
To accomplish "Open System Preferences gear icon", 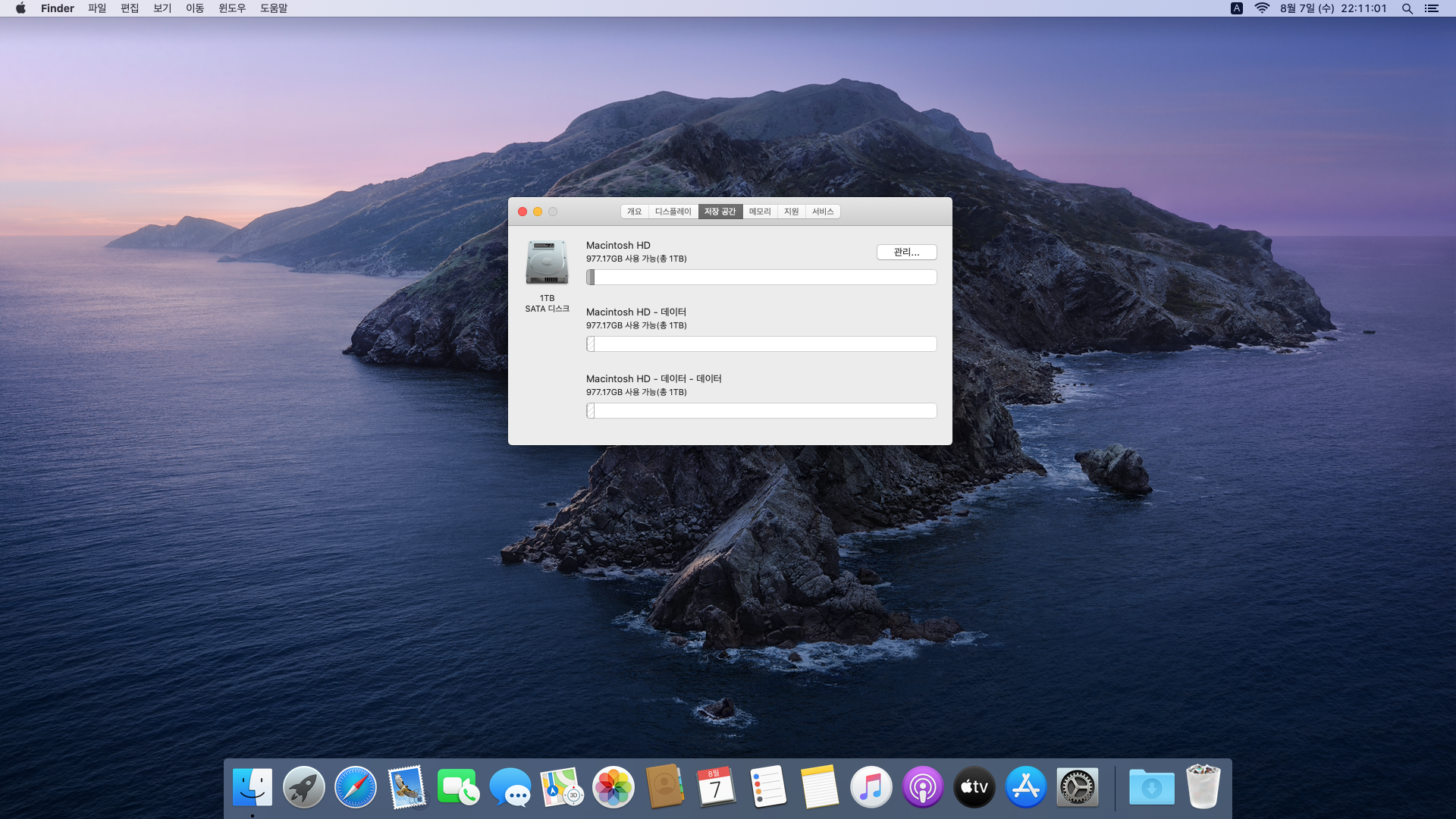I will coord(1077,787).
